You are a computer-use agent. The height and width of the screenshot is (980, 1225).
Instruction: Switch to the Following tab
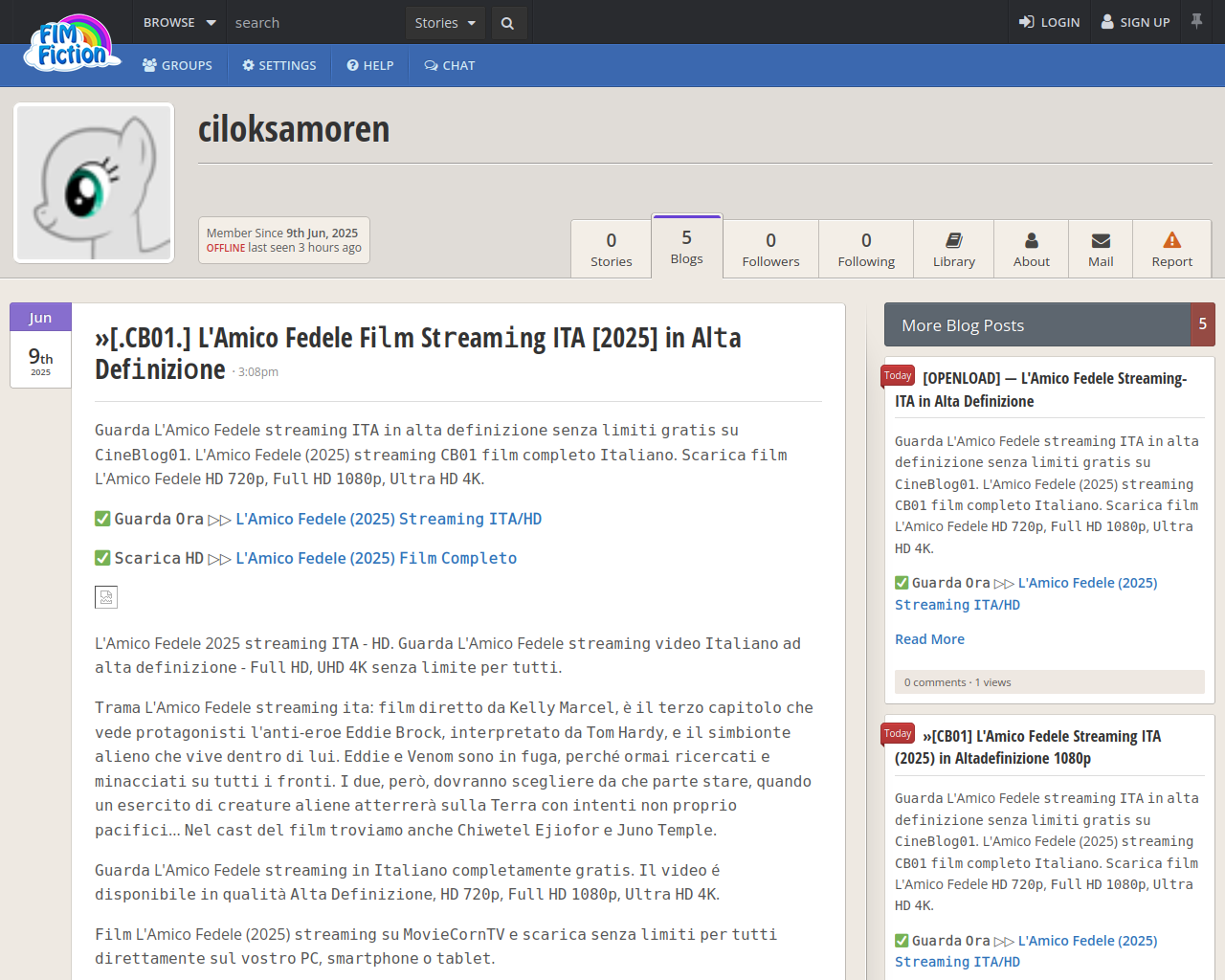[866, 249]
